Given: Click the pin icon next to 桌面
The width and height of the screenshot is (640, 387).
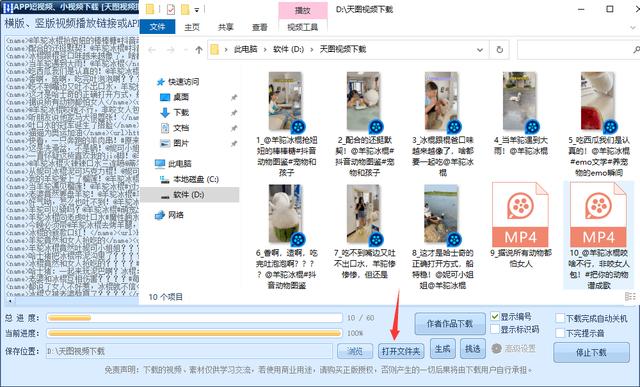Looking at the screenshot, I should [x=234, y=97].
